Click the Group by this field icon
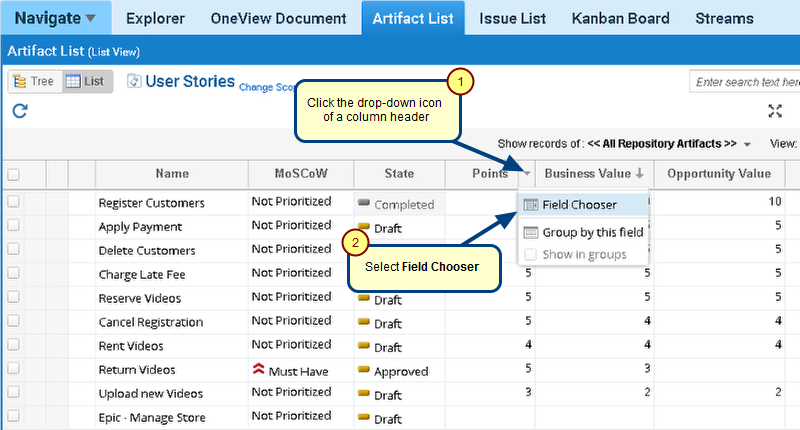 (x=531, y=233)
